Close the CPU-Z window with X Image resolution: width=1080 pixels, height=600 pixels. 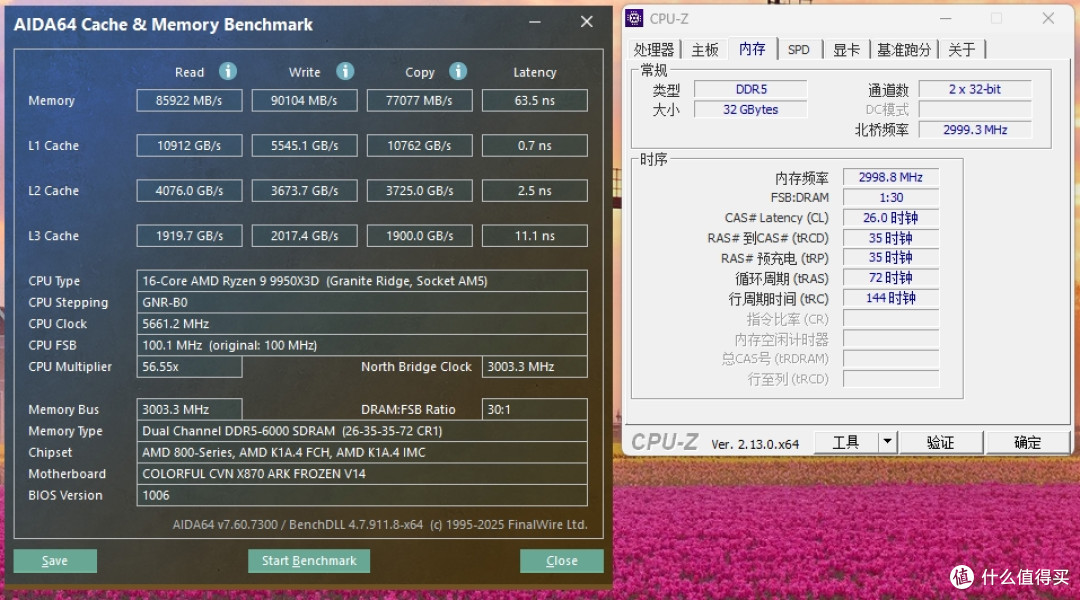(1048, 19)
